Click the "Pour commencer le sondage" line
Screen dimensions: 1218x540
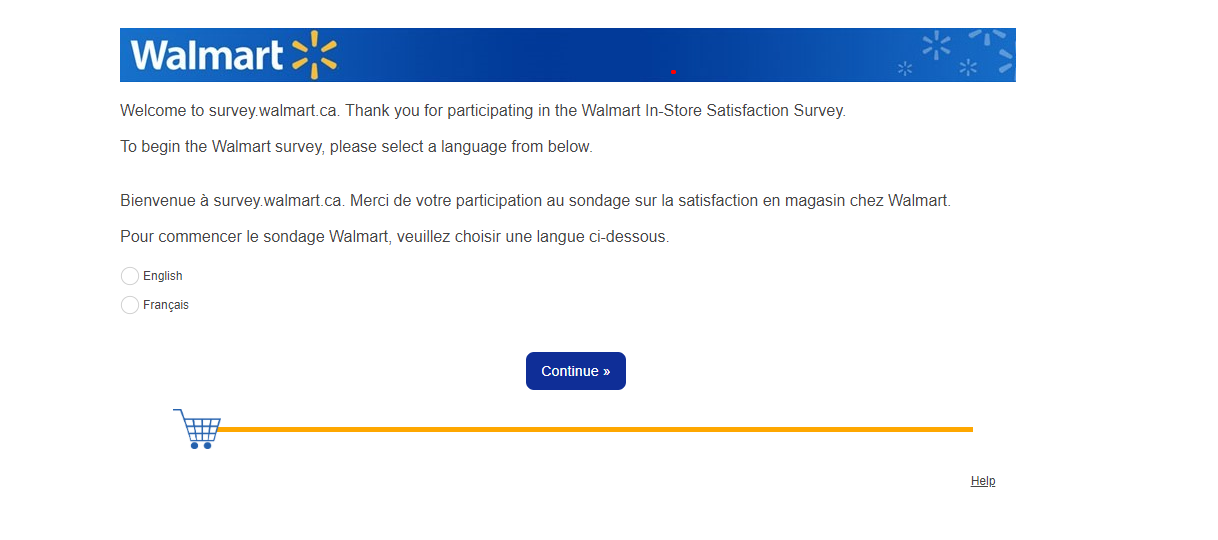tap(394, 237)
